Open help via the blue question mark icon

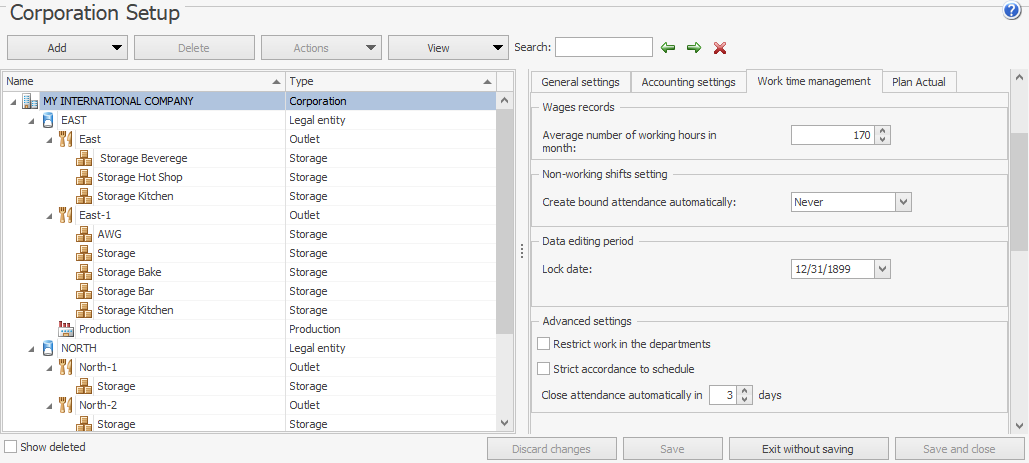pos(1011,12)
